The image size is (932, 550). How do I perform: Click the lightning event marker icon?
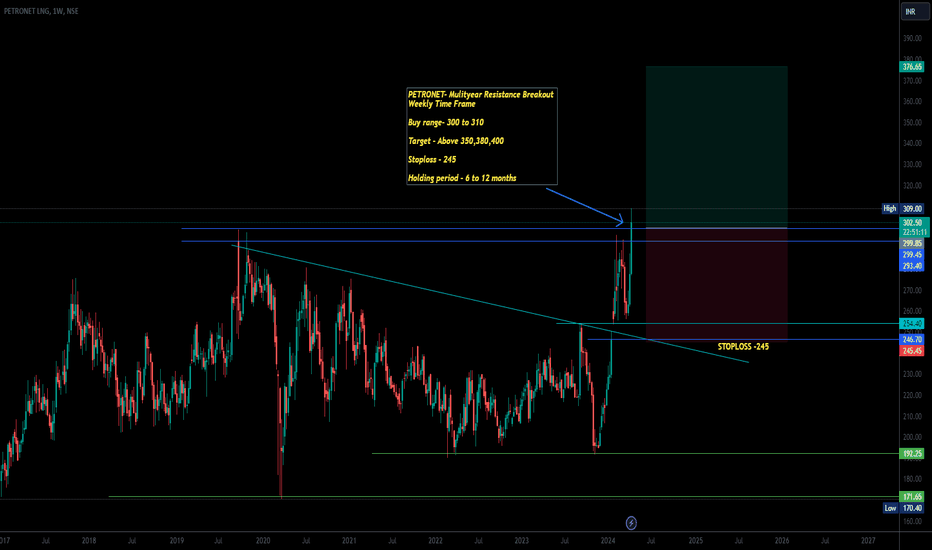pos(631,523)
